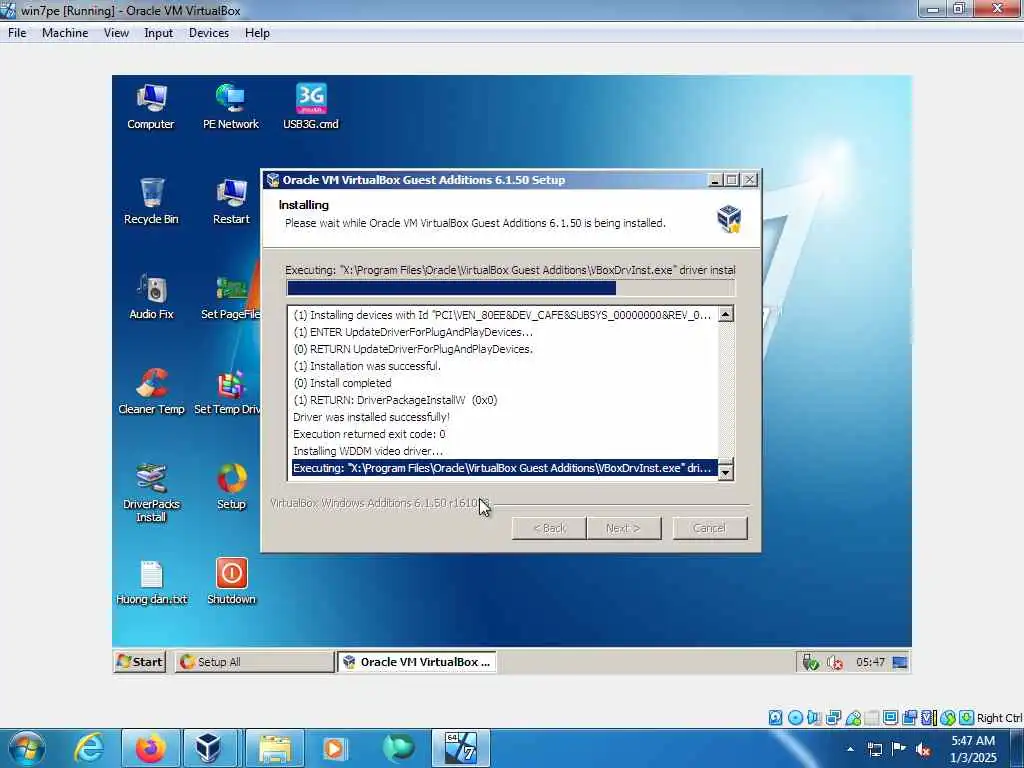Image resolution: width=1024 pixels, height=768 pixels.
Task: Click the show desktop monitor icon in VM tray
Action: point(900,662)
